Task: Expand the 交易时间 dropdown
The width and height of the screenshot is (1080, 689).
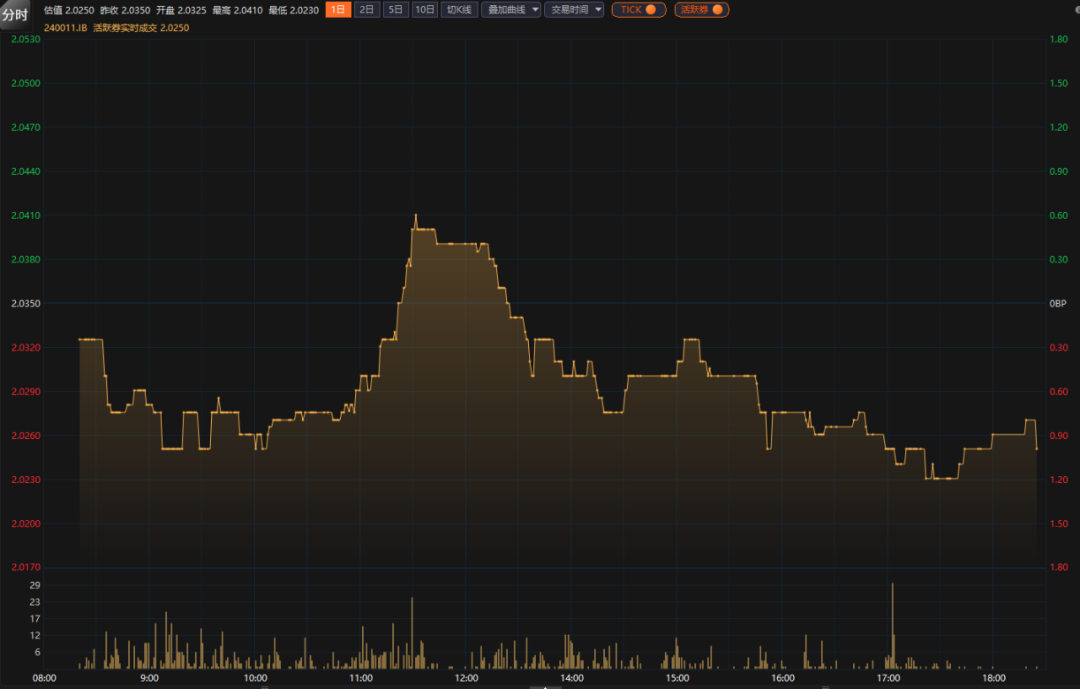Action: tap(573, 9)
